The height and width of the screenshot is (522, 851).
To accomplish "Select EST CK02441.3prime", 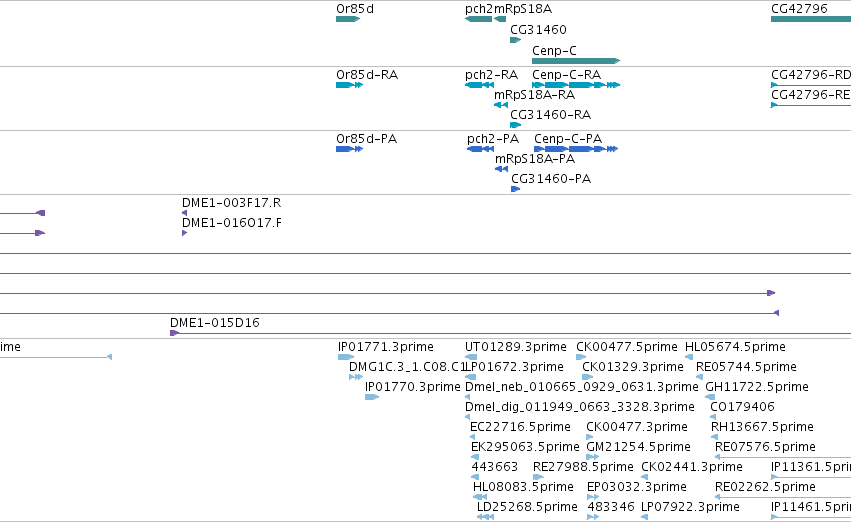I will click(x=645, y=477).
